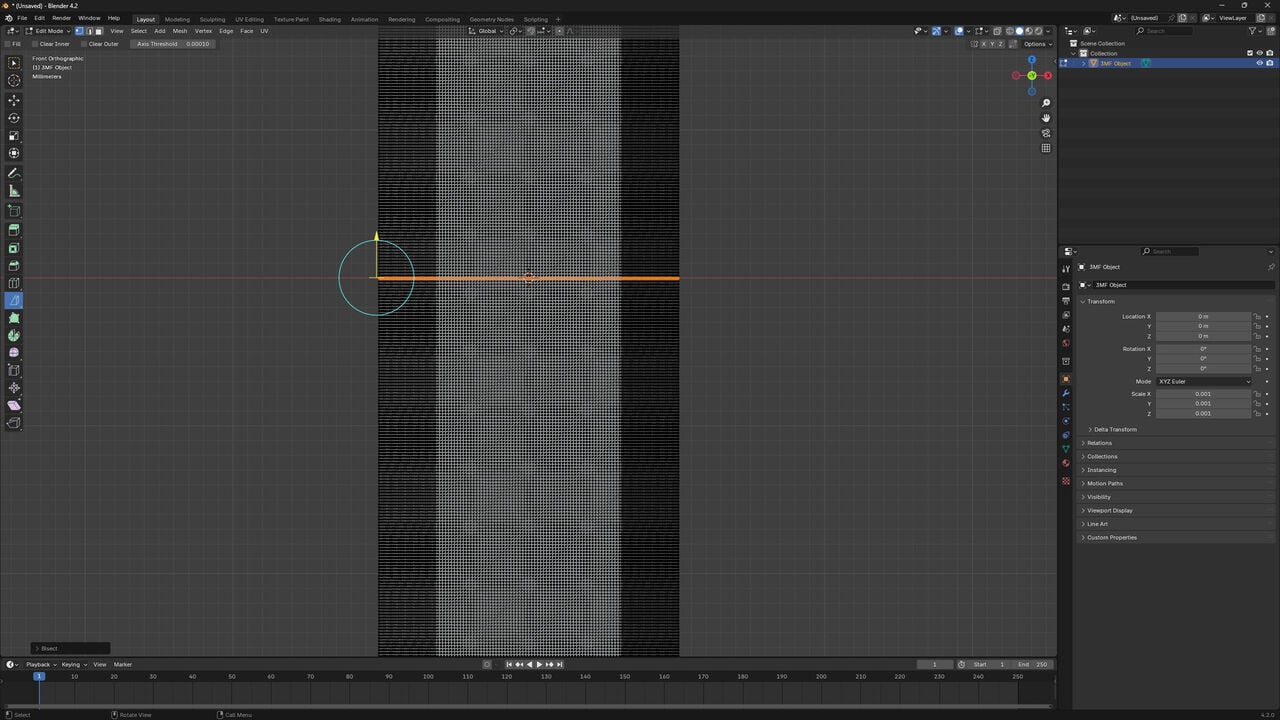Switch perspective/orthographic grid gizmo
The image size is (1280, 720).
point(1046,148)
